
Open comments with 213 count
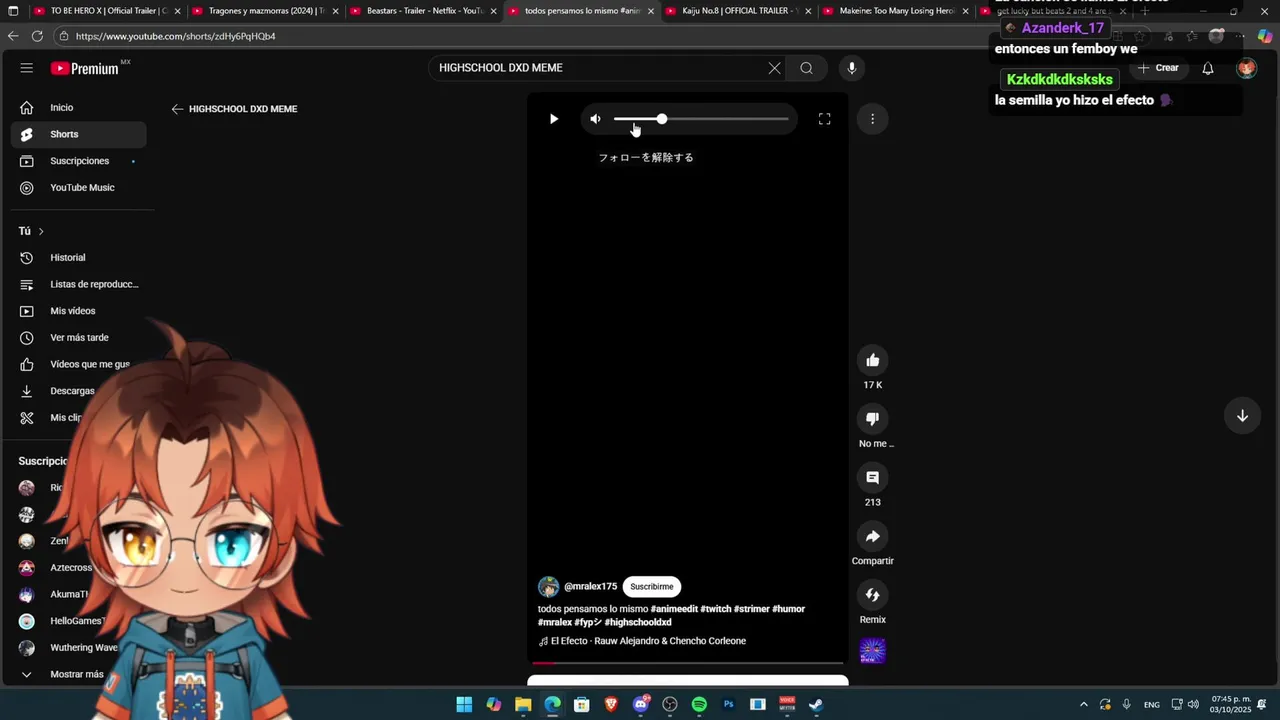click(x=872, y=478)
